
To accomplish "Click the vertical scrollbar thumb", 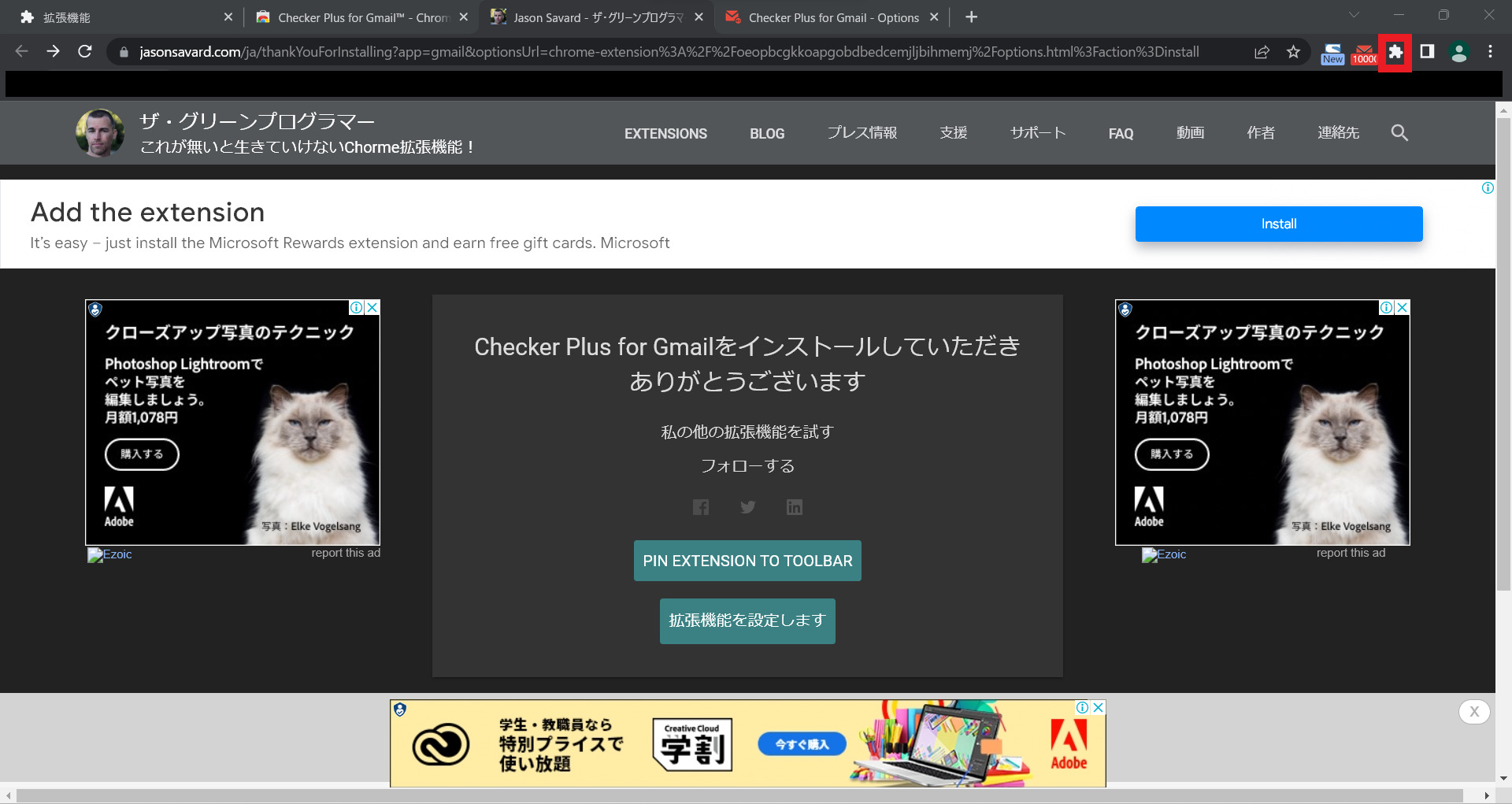I will coord(1503,354).
